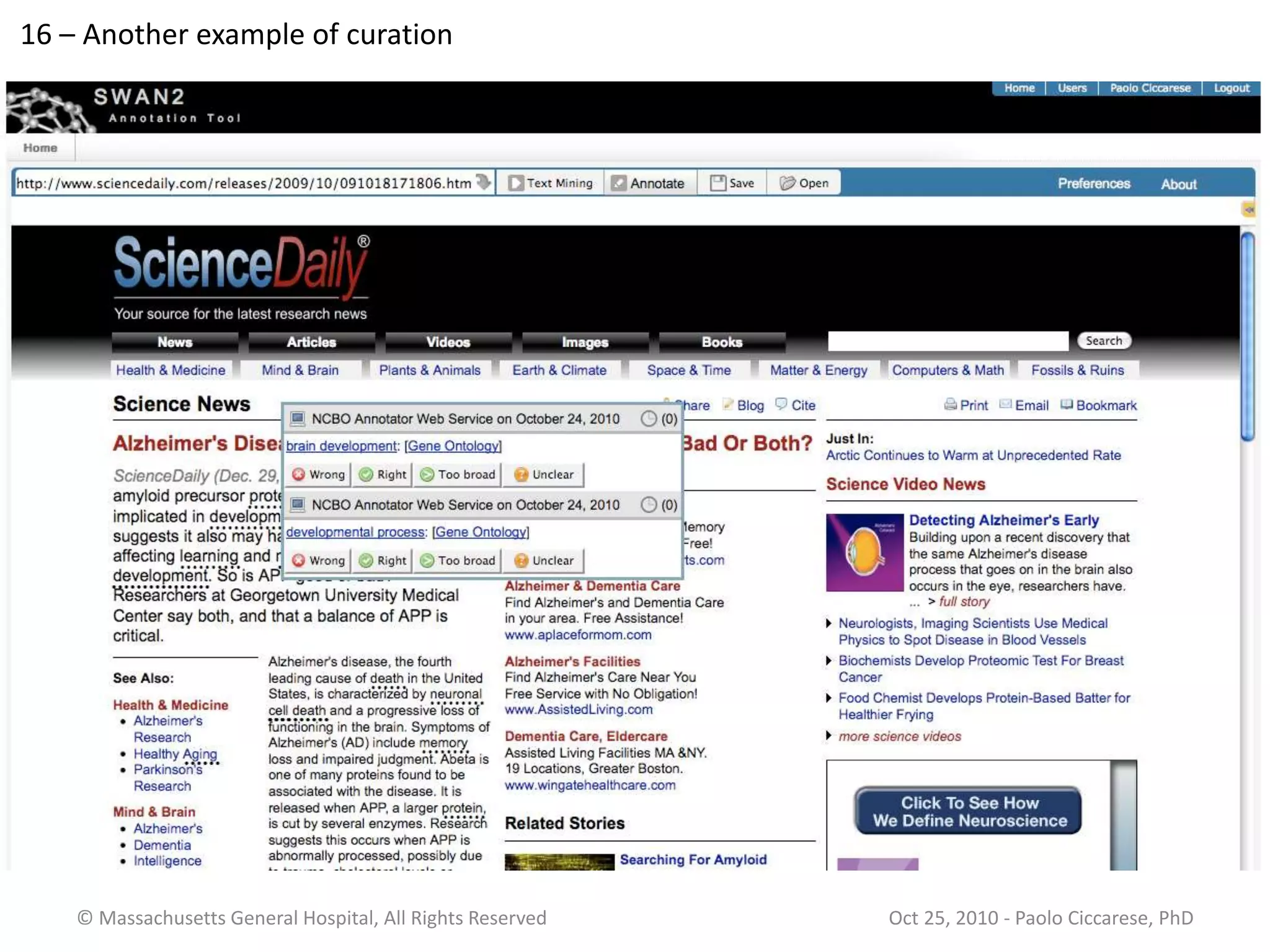This screenshot has height=952, width=1270.
Task: Click the Cite icon link
Action: point(796,405)
